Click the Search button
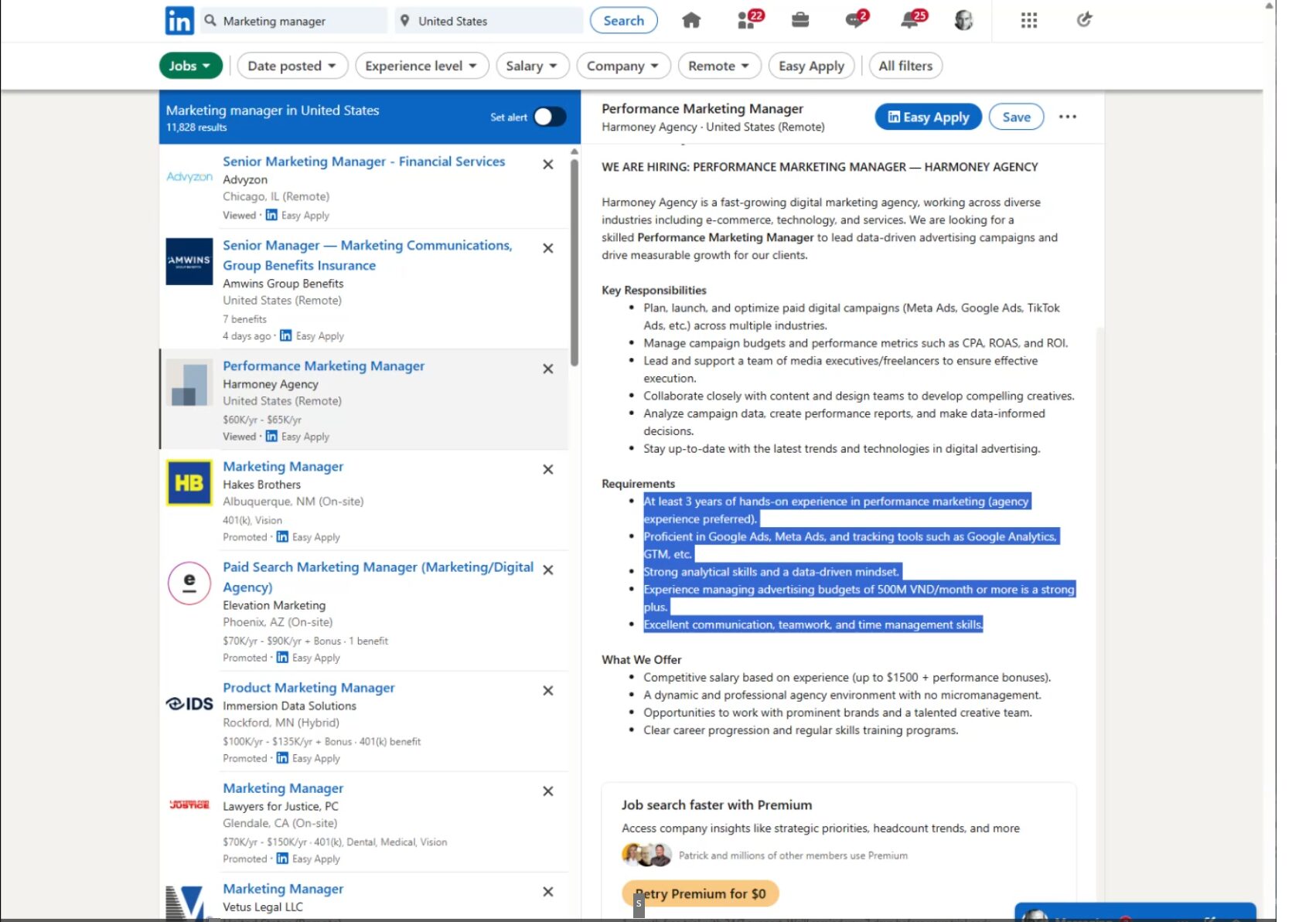The height and width of the screenshot is (922, 1316). 623,20
